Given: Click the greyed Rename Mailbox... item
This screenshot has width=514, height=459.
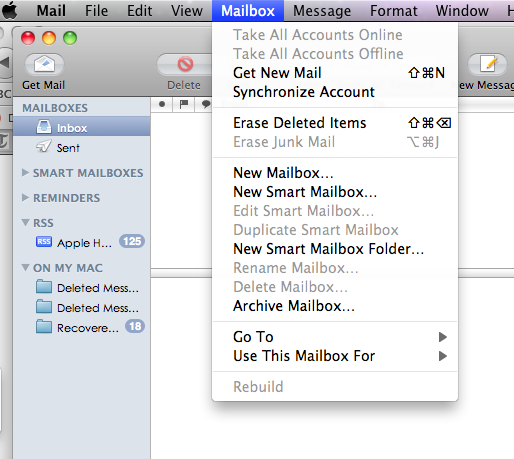Looking at the screenshot, I should click(x=335, y=268).
